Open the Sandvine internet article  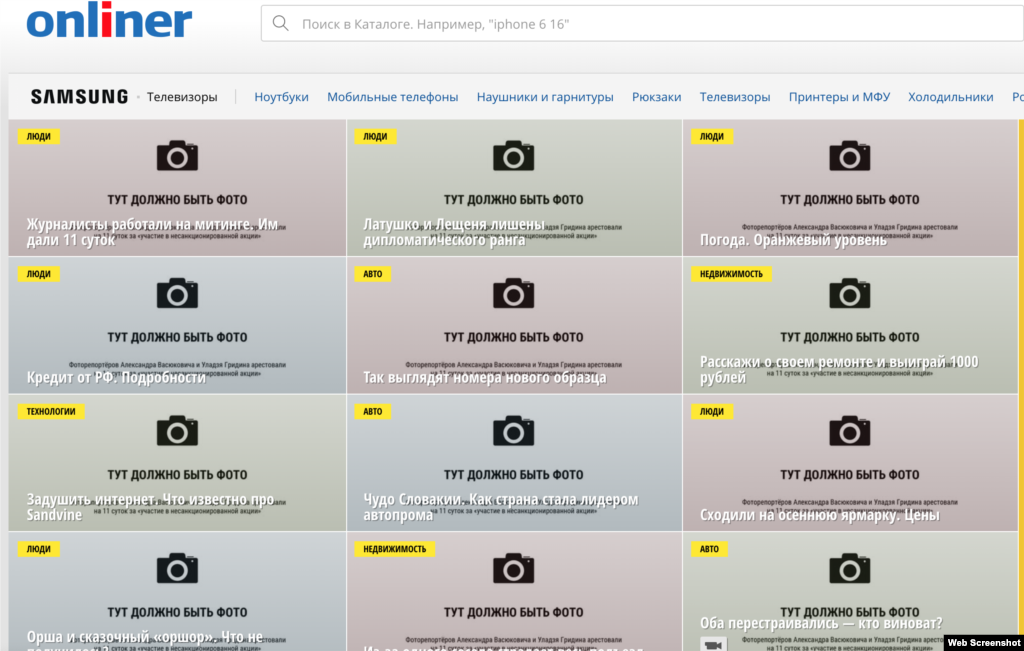[x=150, y=507]
